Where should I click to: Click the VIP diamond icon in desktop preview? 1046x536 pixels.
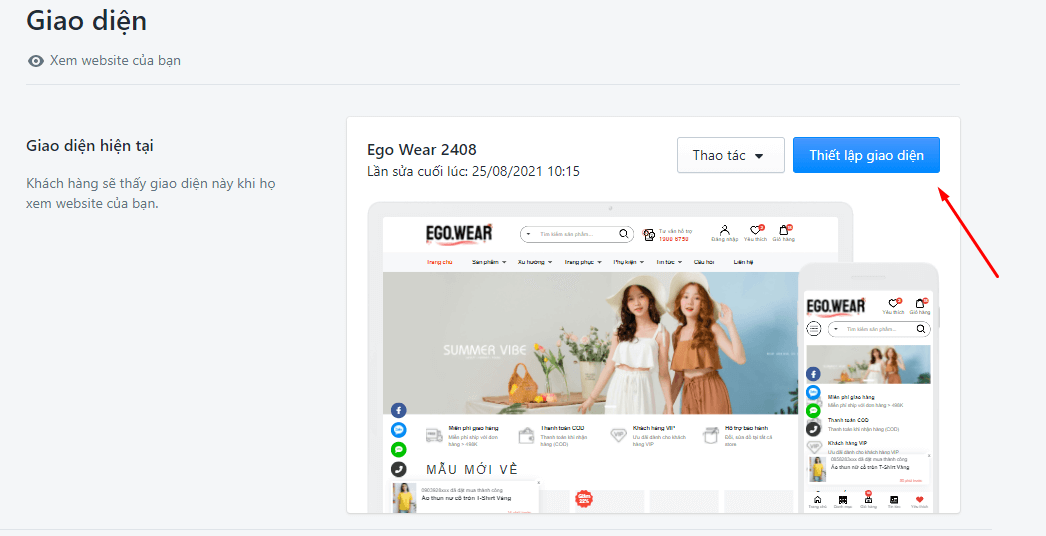point(618,435)
